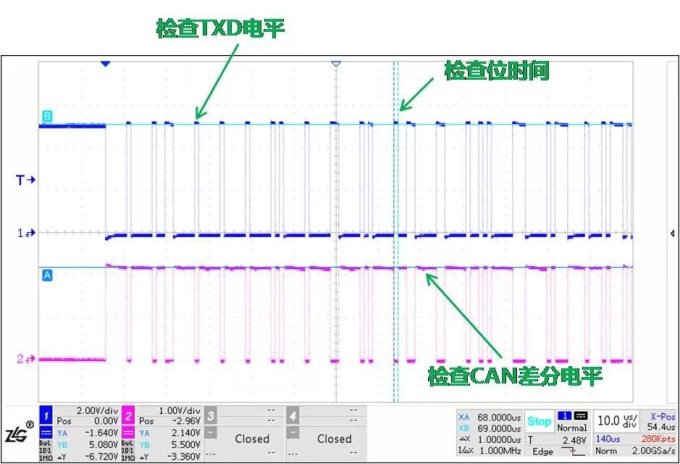Click channel 1 DC coupling icon

click(46, 432)
